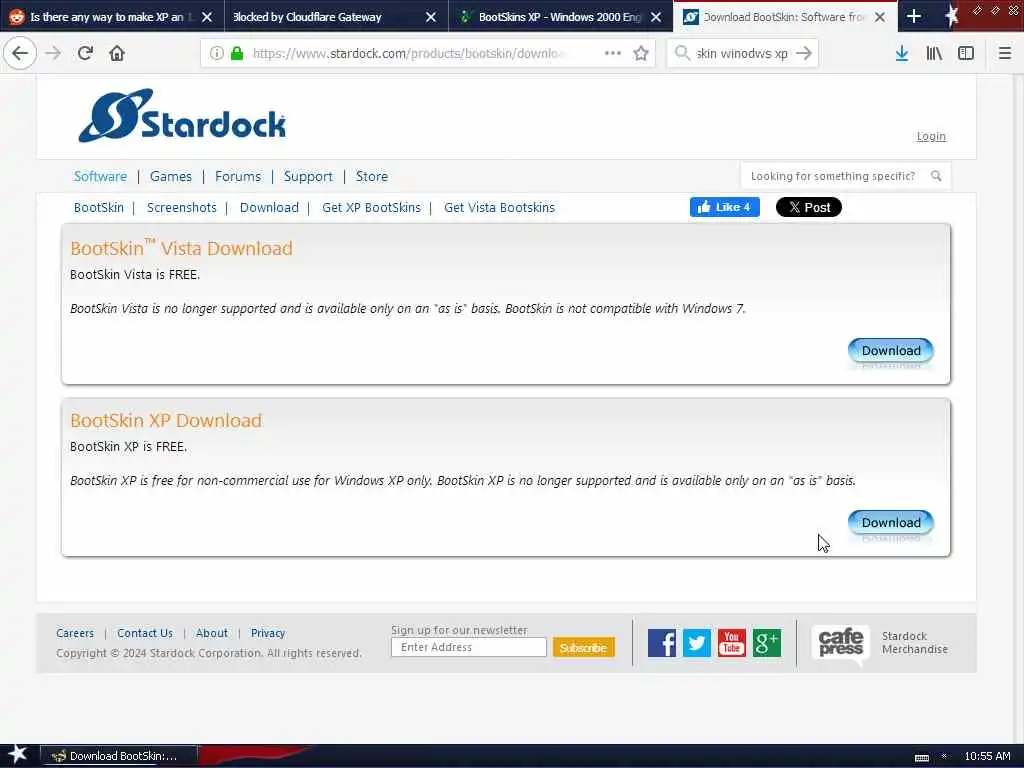Image resolution: width=1024 pixels, height=768 pixels.
Task: Open the star start menu in taskbar
Action: tap(18, 755)
